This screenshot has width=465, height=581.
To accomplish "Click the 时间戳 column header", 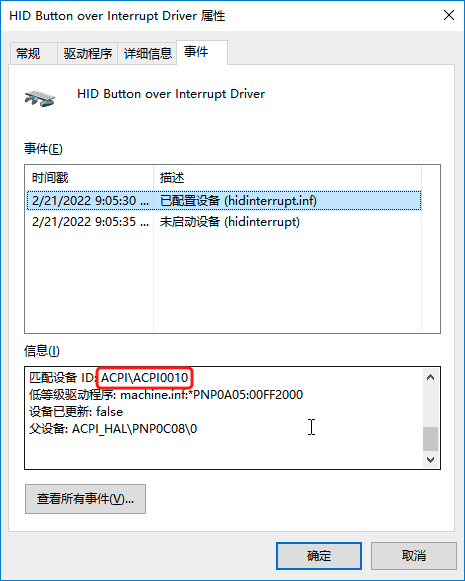I will coord(89,178).
